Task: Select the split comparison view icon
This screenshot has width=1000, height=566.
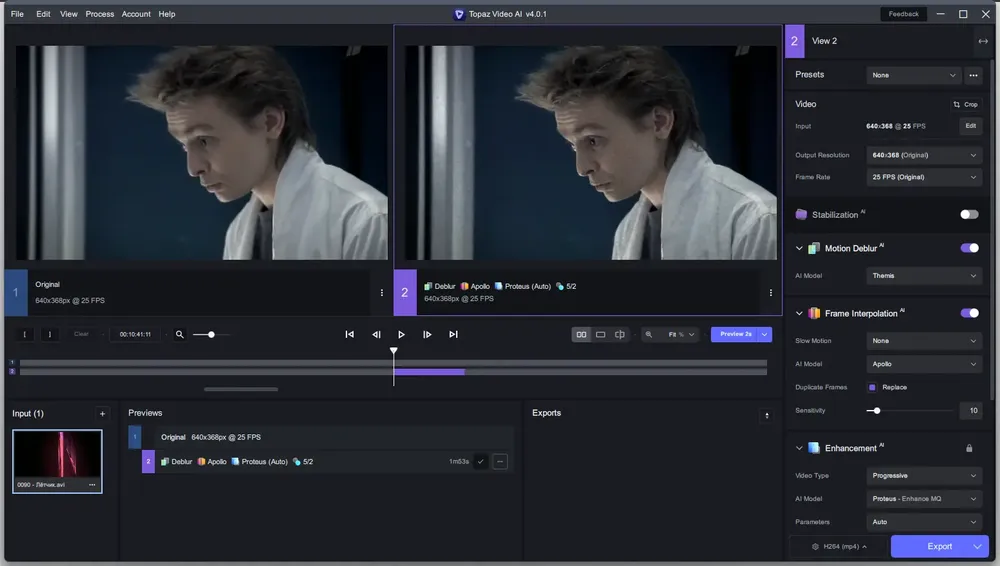Action: [x=619, y=334]
